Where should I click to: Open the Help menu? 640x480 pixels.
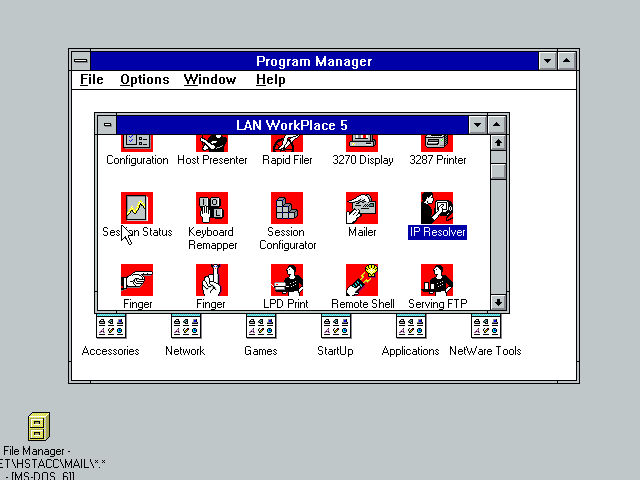[x=270, y=79]
